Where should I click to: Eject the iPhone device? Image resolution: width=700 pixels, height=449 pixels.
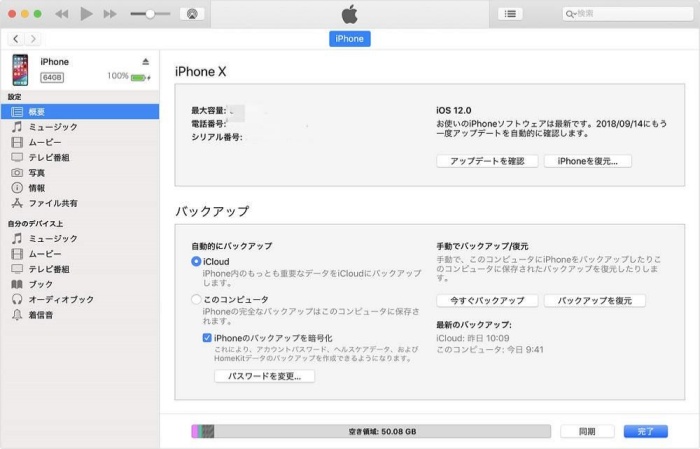(x=146, y=62)
